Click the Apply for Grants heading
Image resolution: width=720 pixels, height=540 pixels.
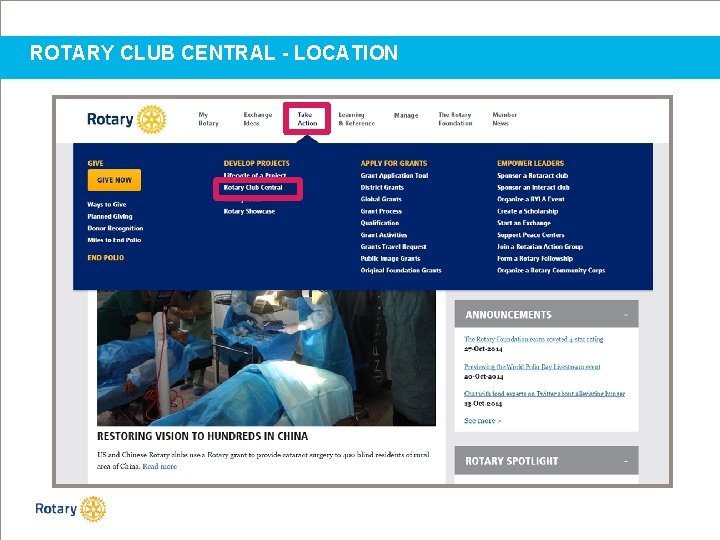click(x=394, y=163)
